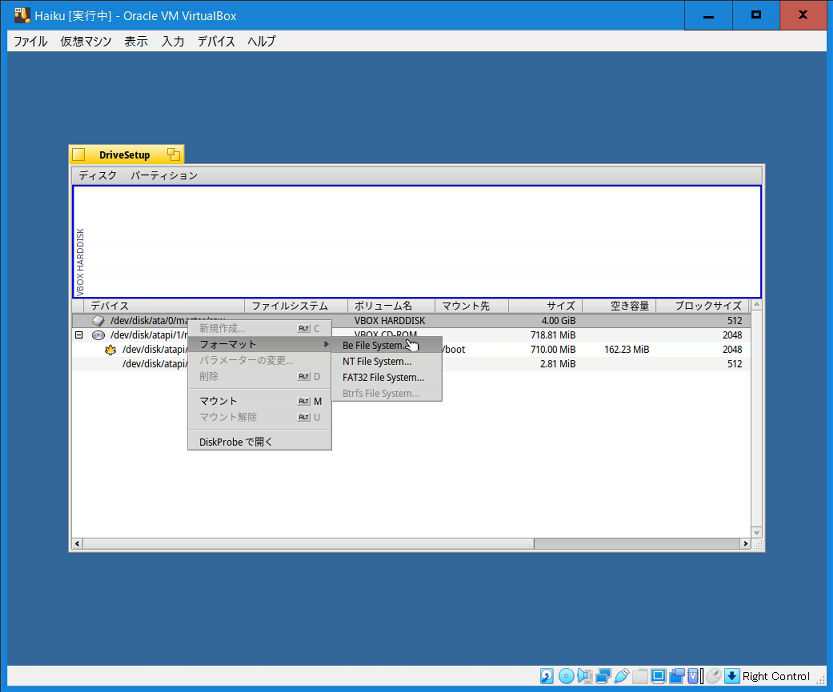
Task: Click the VBOX HARDDISK volume name cell
Action: tap(389, 321)
